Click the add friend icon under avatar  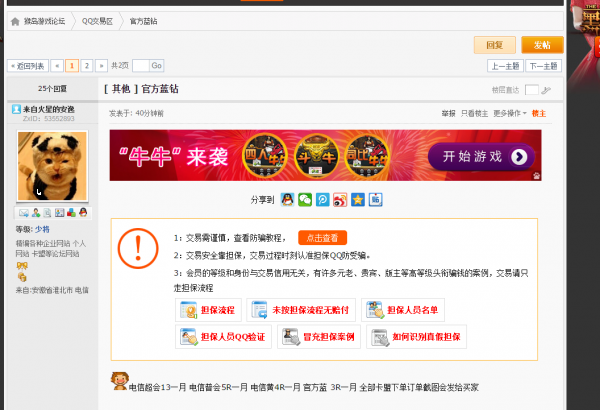click(36, 213)
